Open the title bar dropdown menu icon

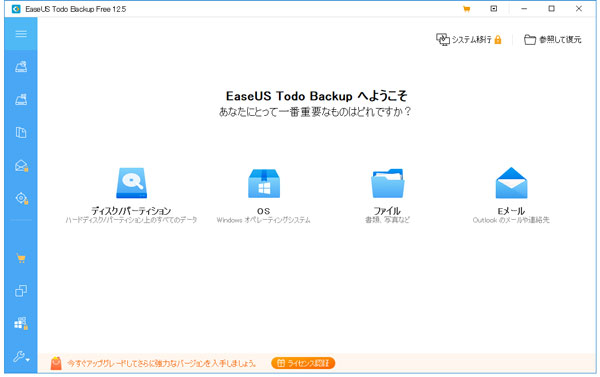[494, 8]
